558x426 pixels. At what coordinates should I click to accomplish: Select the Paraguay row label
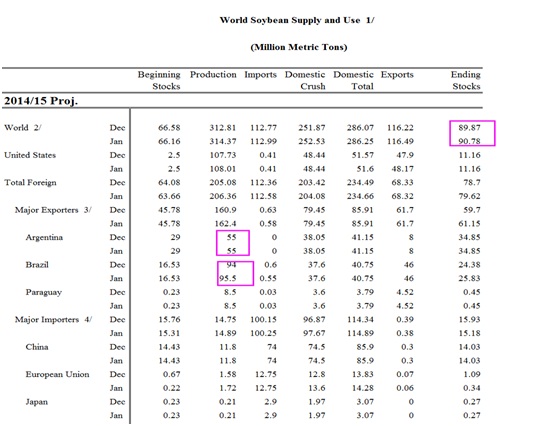[x=43, y=293]
